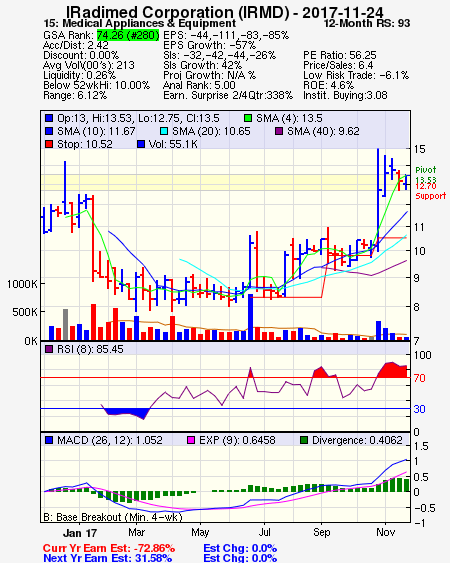The height and width of the screenshot is (563, 450).
Task: Click the blue Vol legend swatch
Action: coord(141,144)
